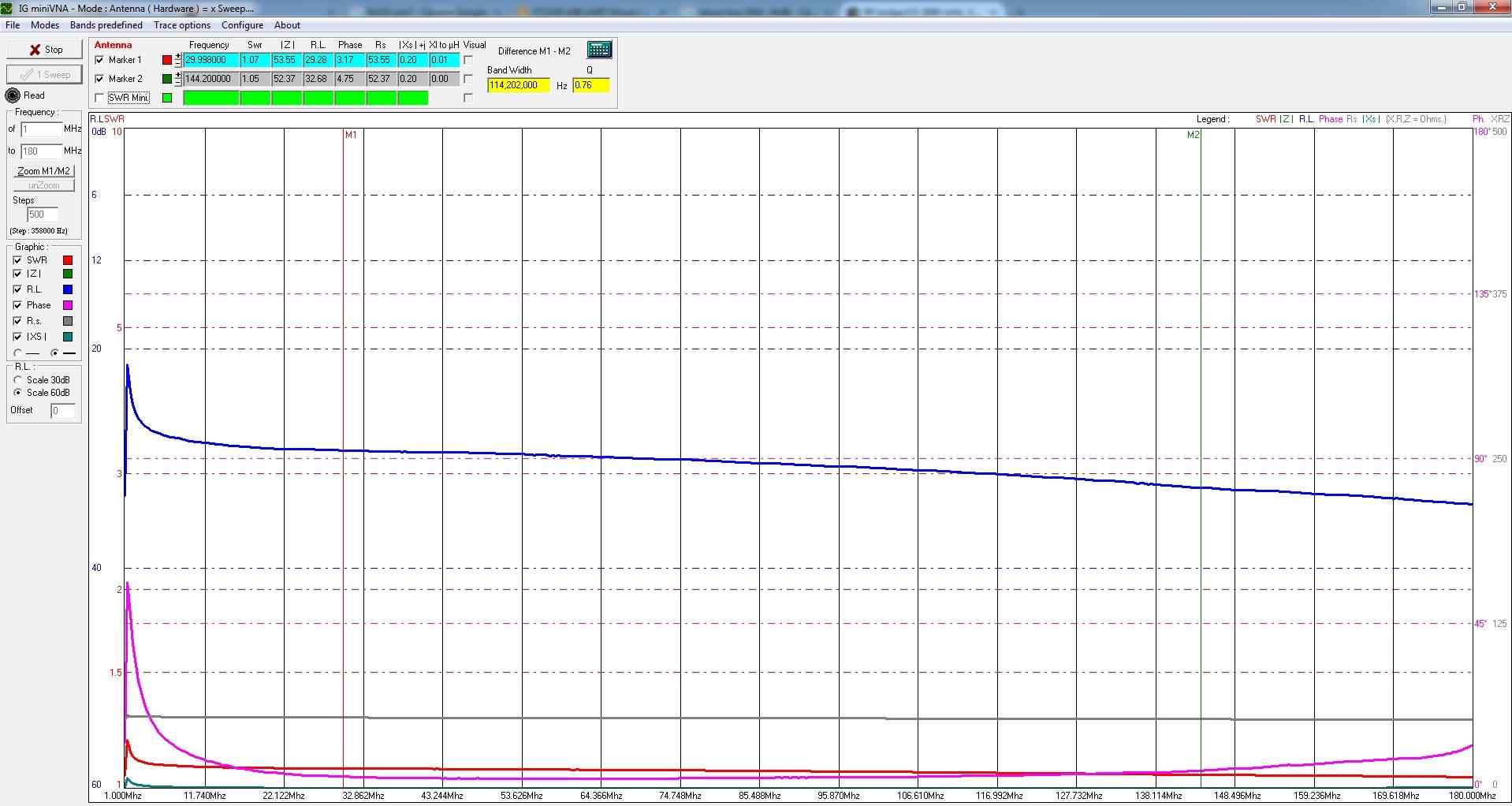Toggle the R.s. graphic trace checkbox

(17, 321)
